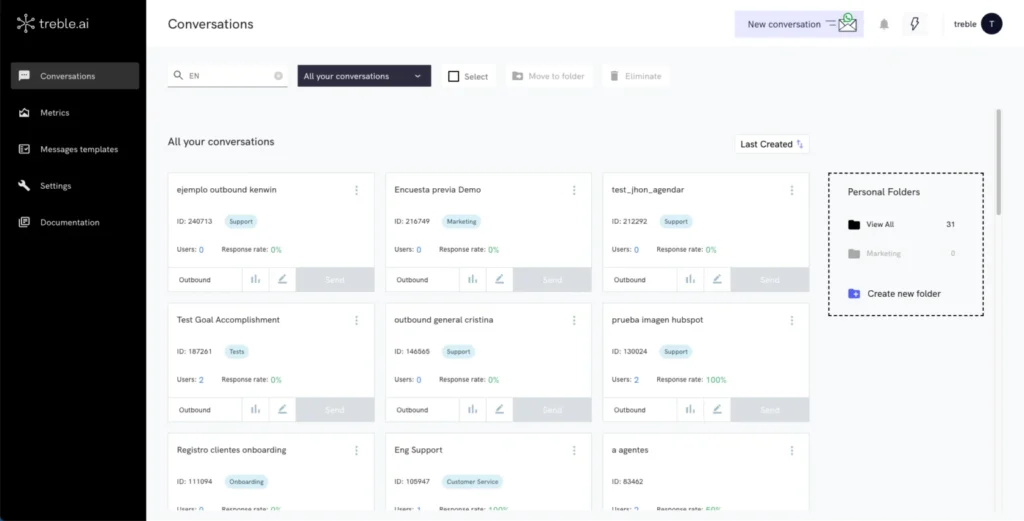Open metrics chart for ejemplo outbound kenwin
The height and width of the screenshot is (521, 1024).
tap(255, 280)
